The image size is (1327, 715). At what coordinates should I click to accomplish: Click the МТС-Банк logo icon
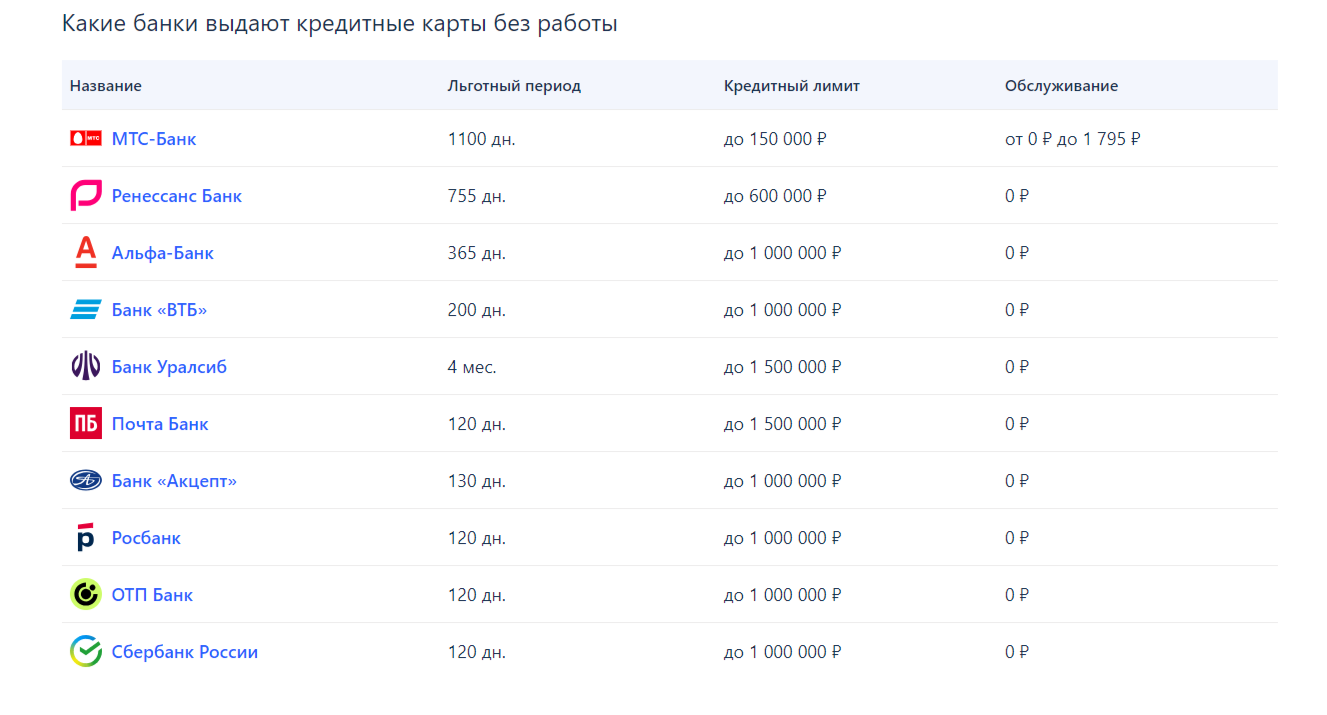86,139
